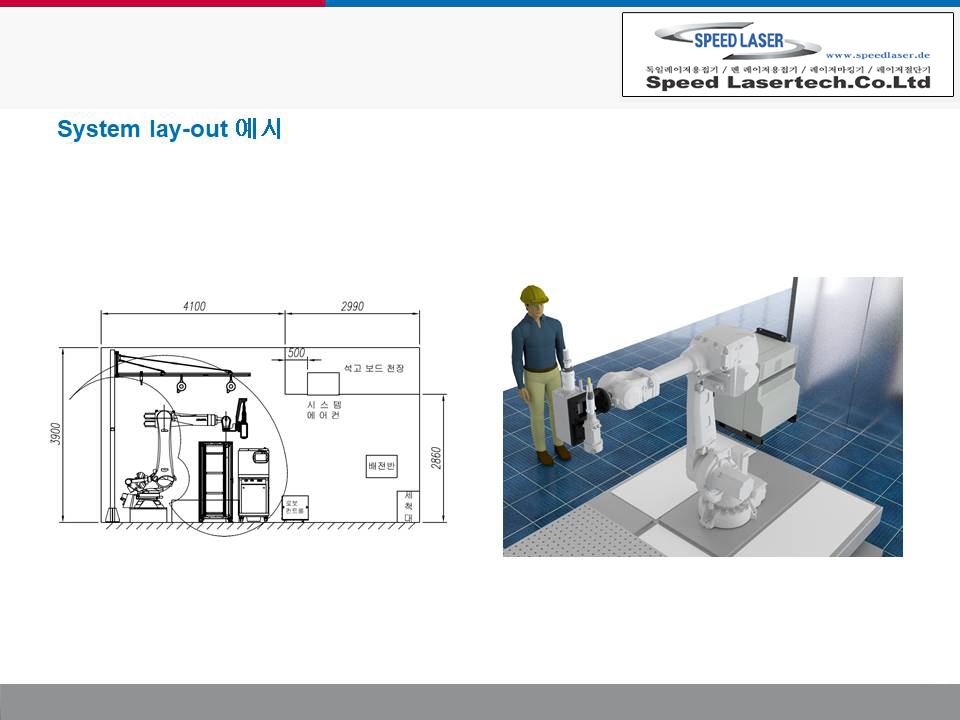The width and height of the screenshot is (960, 720).
Task: Click the 'System lay-out 예시' slide title
Action: tap(169, 129)
